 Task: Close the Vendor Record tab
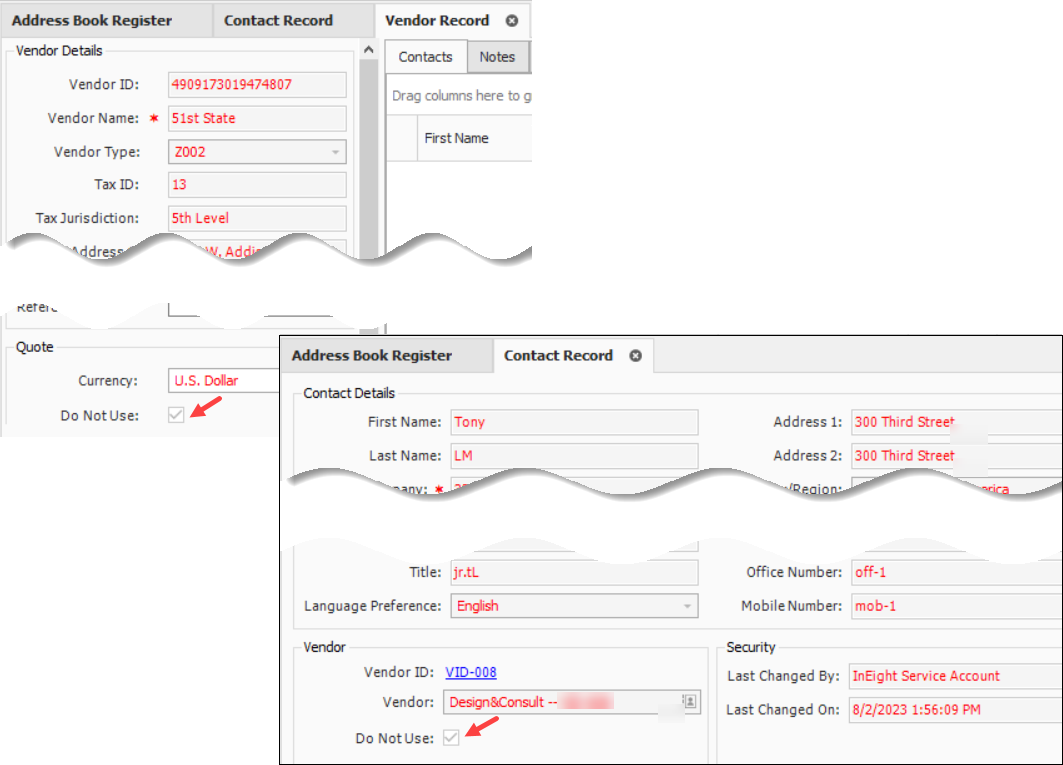tap(512, 20)
